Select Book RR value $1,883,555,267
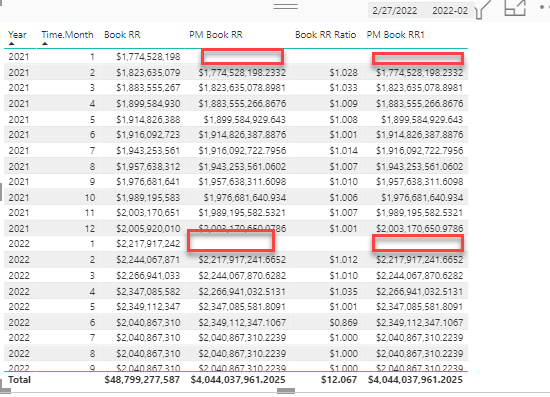The width and height of the screenshot is (550, 397). [148, 88]
